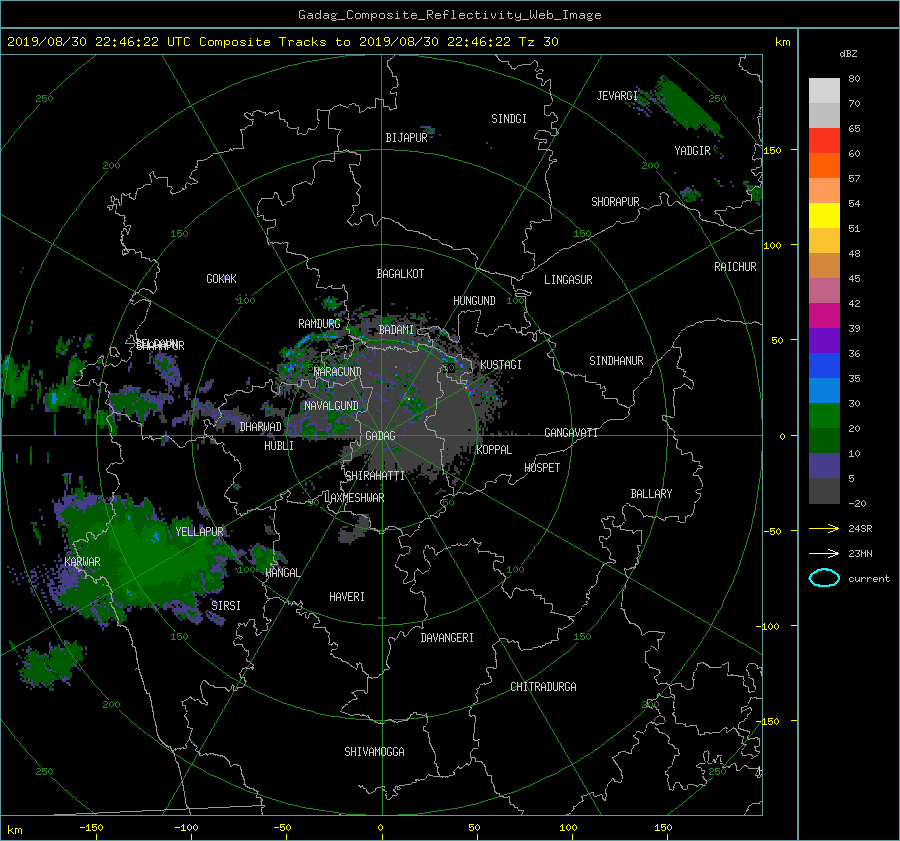
Task: Click the UTC Composite Tracks timestamp header
Action: click(282, 42)
